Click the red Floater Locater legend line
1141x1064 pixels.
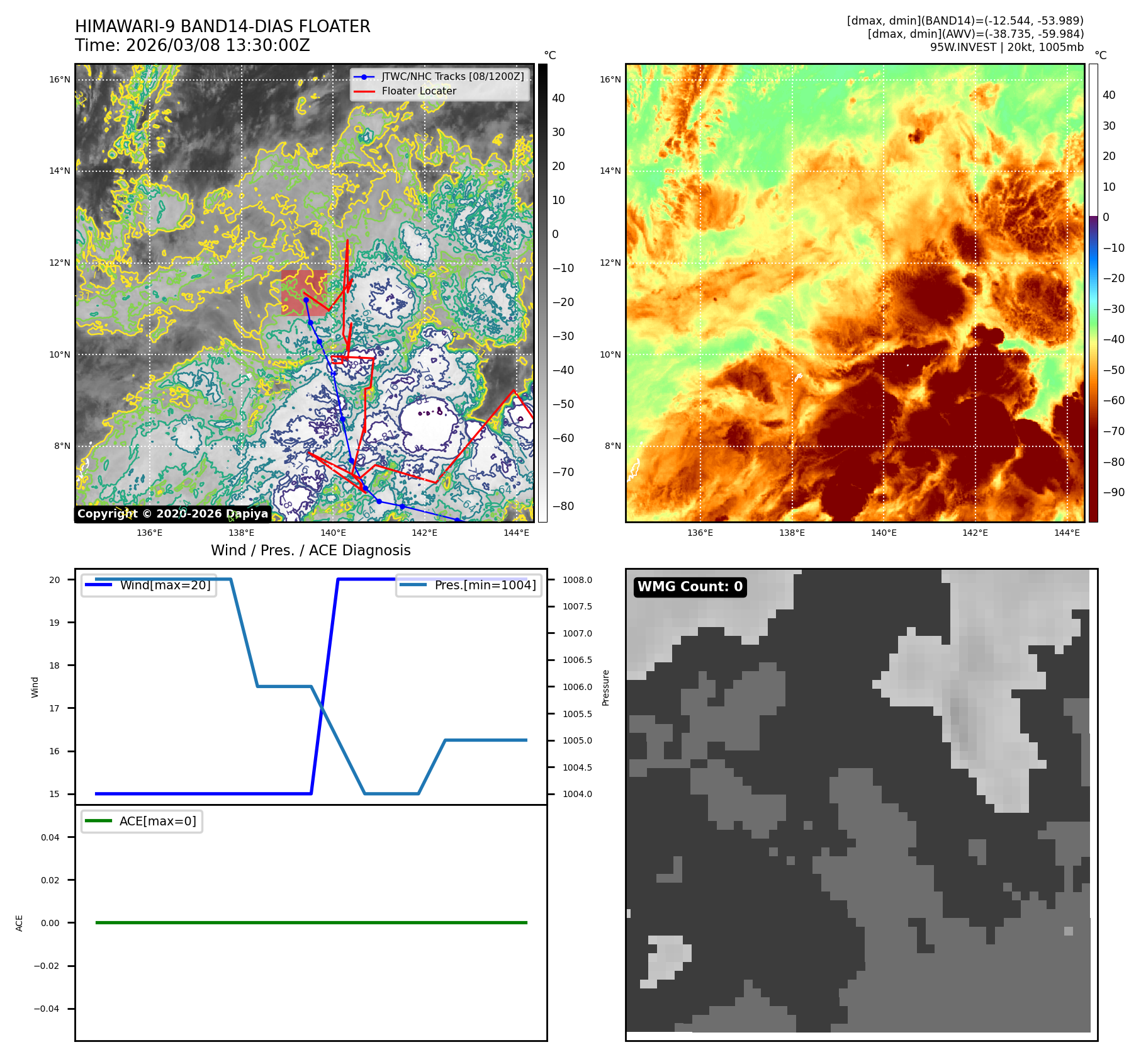tap(364, 91)
